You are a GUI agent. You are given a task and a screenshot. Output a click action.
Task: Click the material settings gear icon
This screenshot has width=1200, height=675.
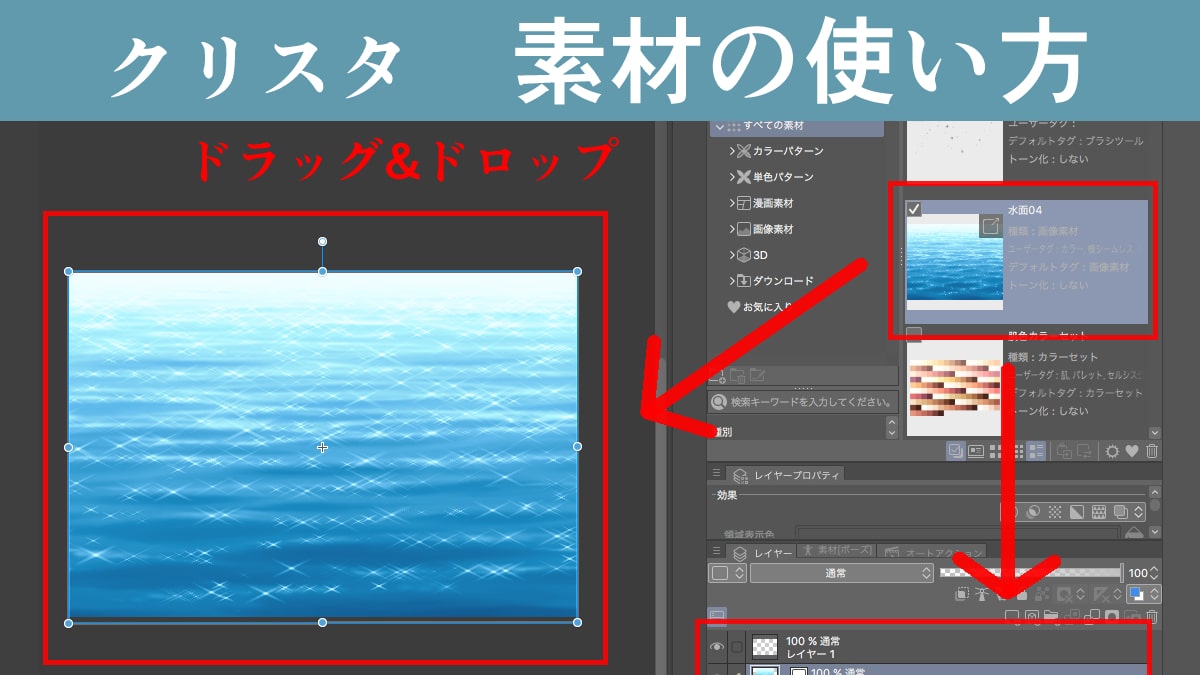click(1112, 451)
